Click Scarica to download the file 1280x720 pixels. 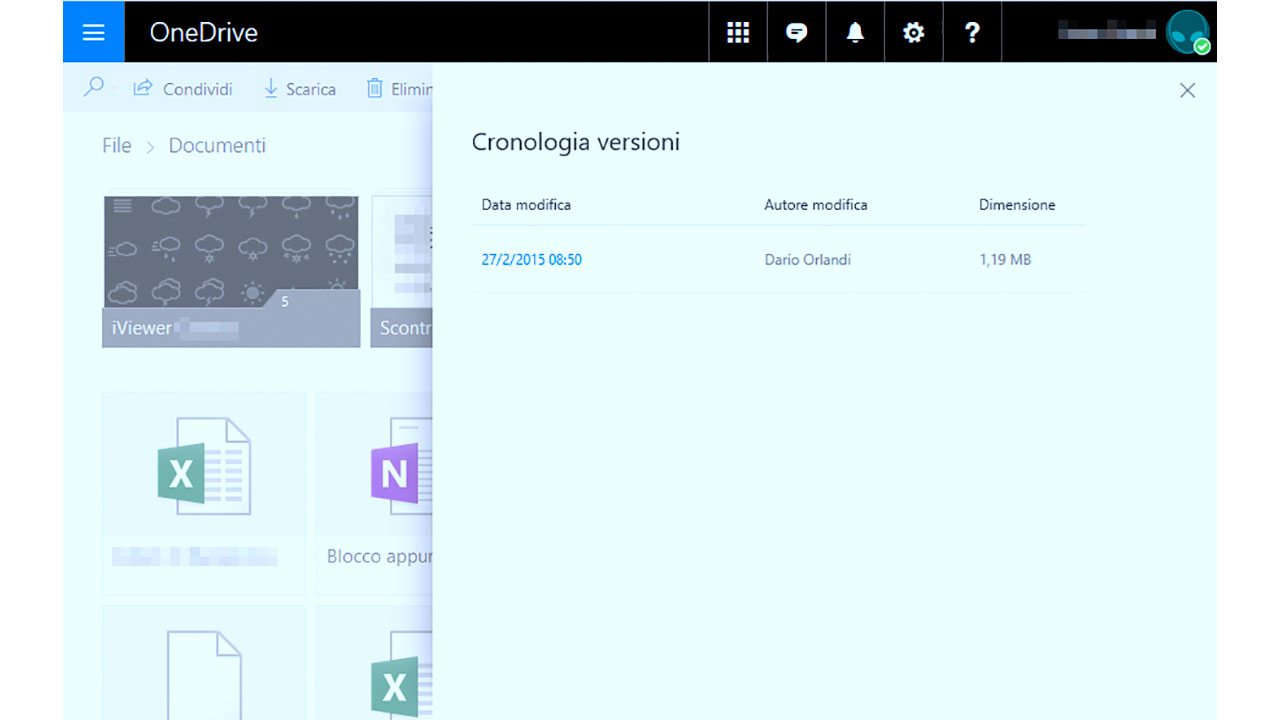(x=299, y=89)
